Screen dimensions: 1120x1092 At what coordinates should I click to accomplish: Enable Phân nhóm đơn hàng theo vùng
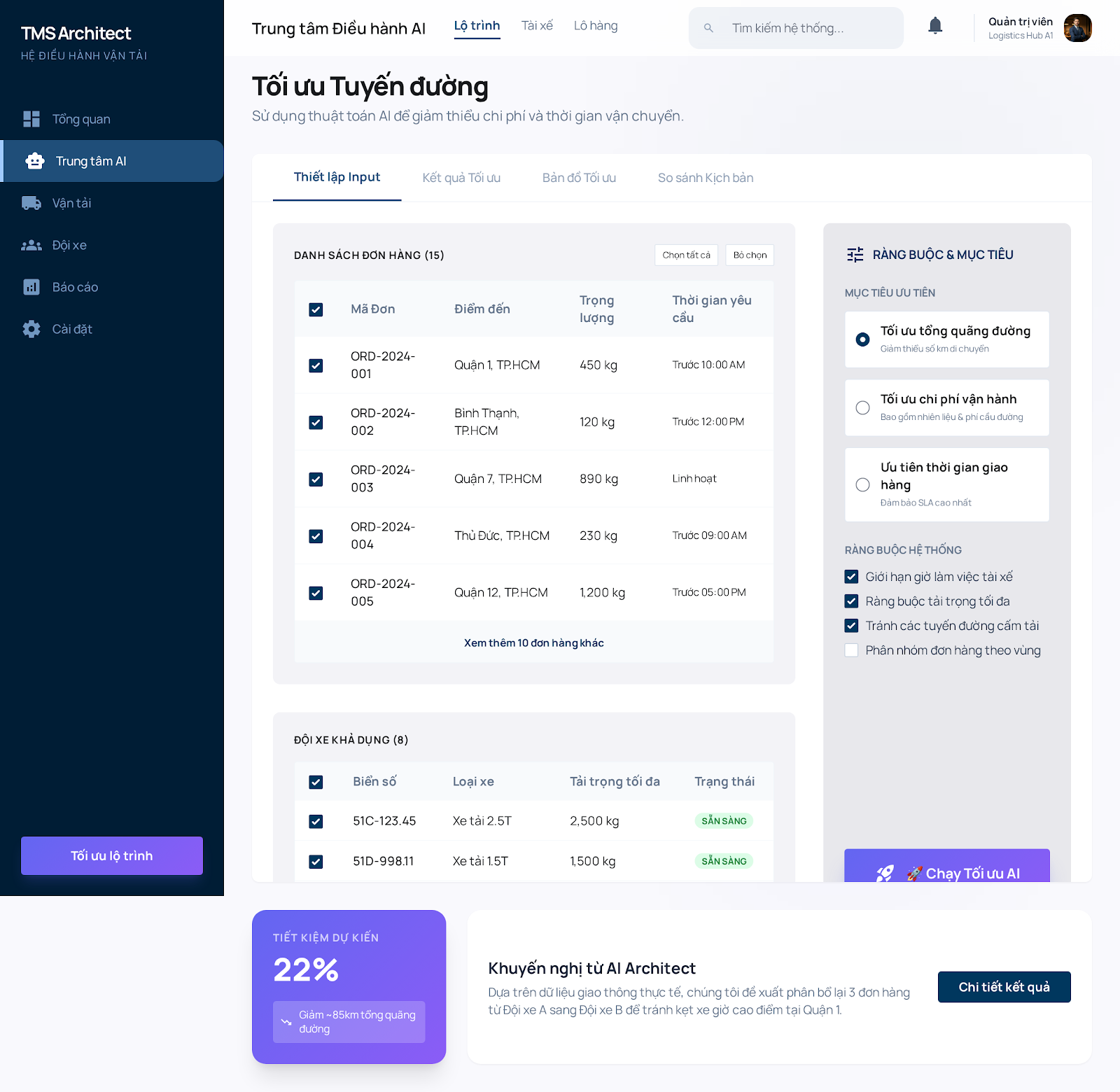pos(852,650)
